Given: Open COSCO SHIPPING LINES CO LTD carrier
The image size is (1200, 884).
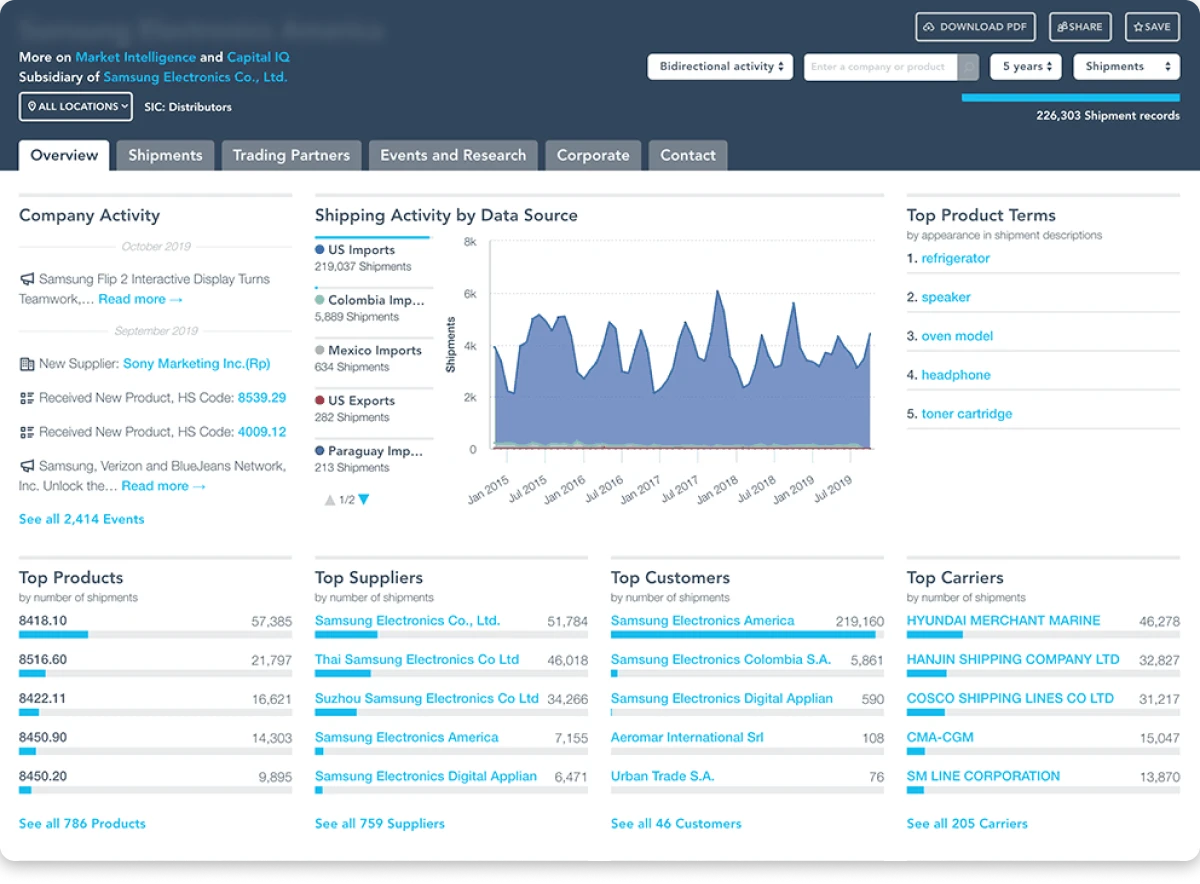Looking at the screenshot, I should coord(1010,699).
